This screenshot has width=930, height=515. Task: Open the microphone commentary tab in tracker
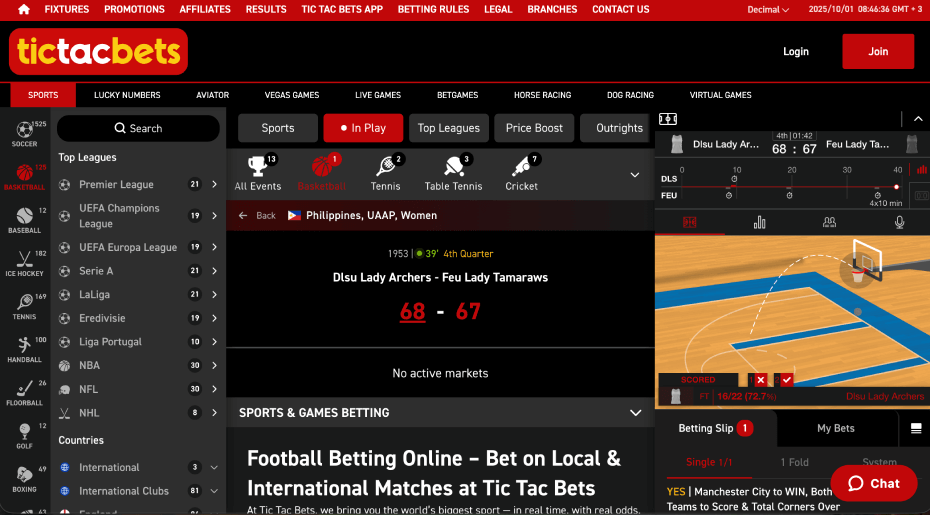pos(899,222)
